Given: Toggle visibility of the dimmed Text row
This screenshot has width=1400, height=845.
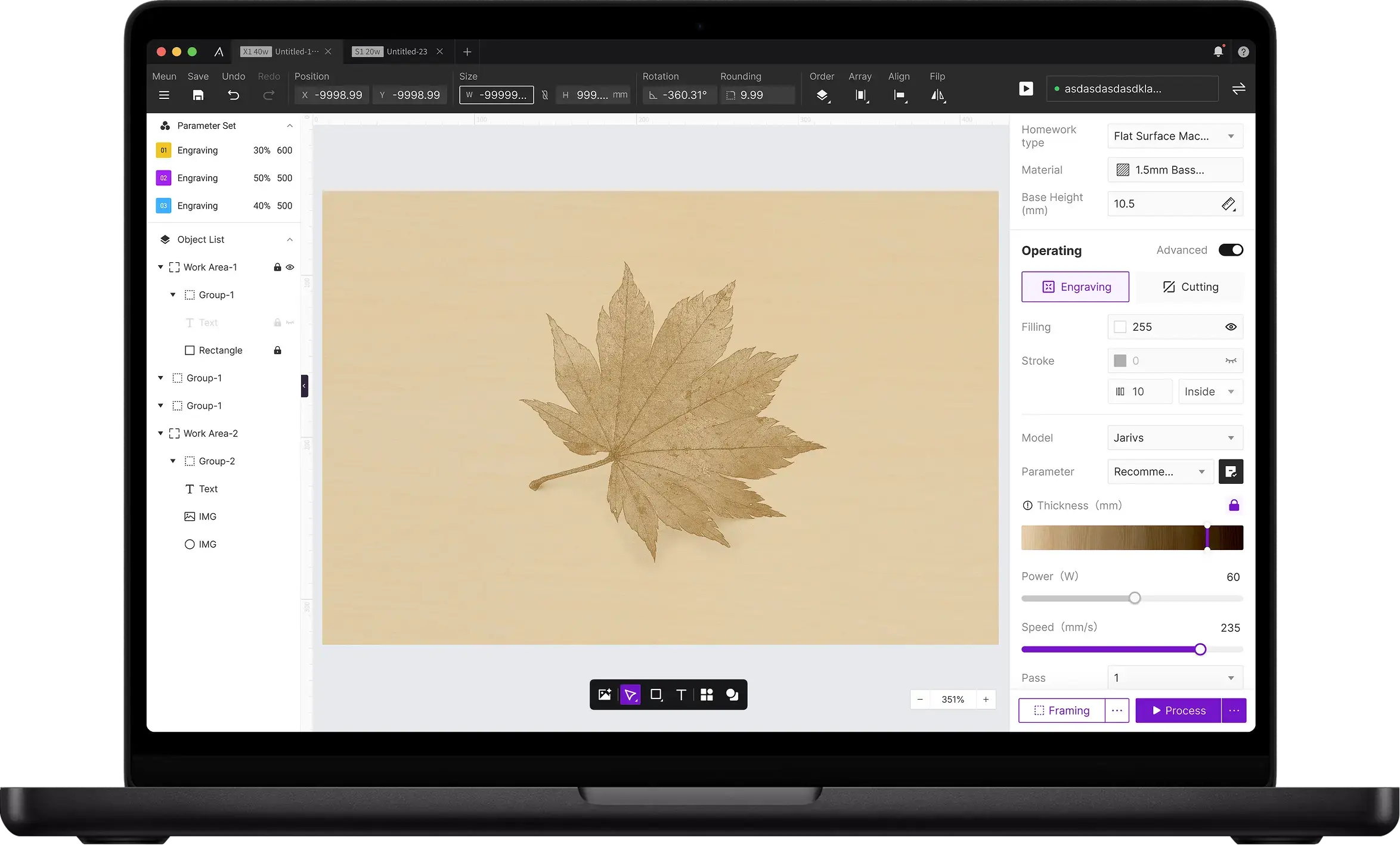Looking at the screenshot, I should point(290,322).
